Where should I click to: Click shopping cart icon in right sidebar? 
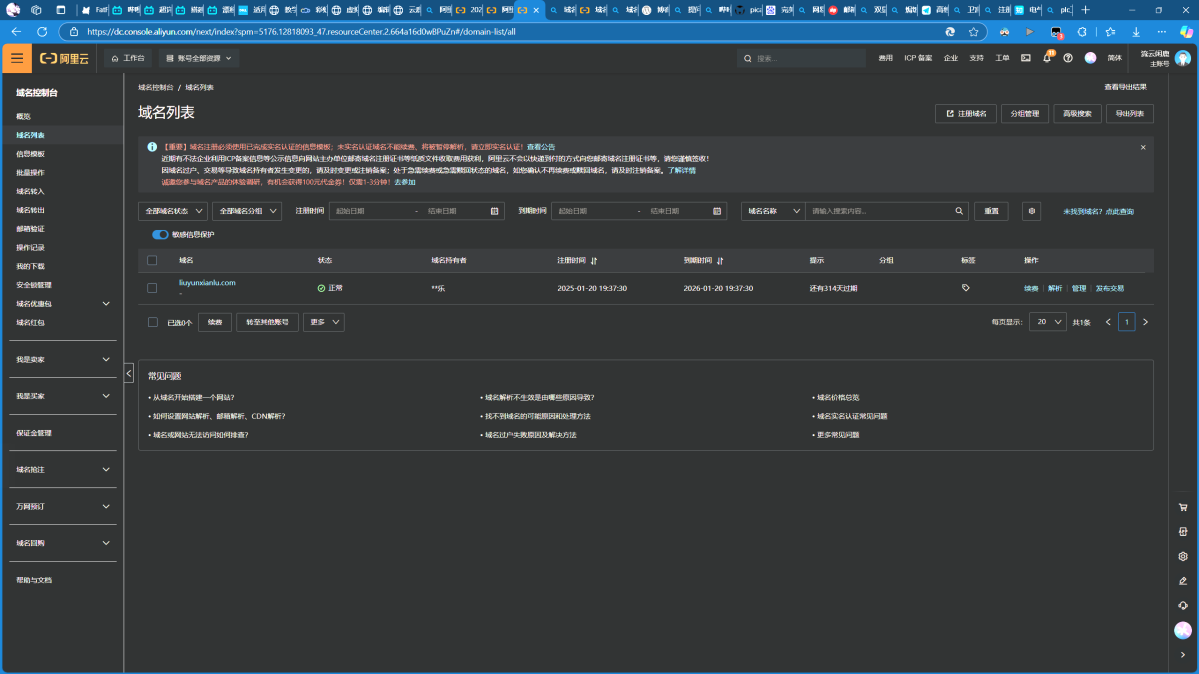1183,507
